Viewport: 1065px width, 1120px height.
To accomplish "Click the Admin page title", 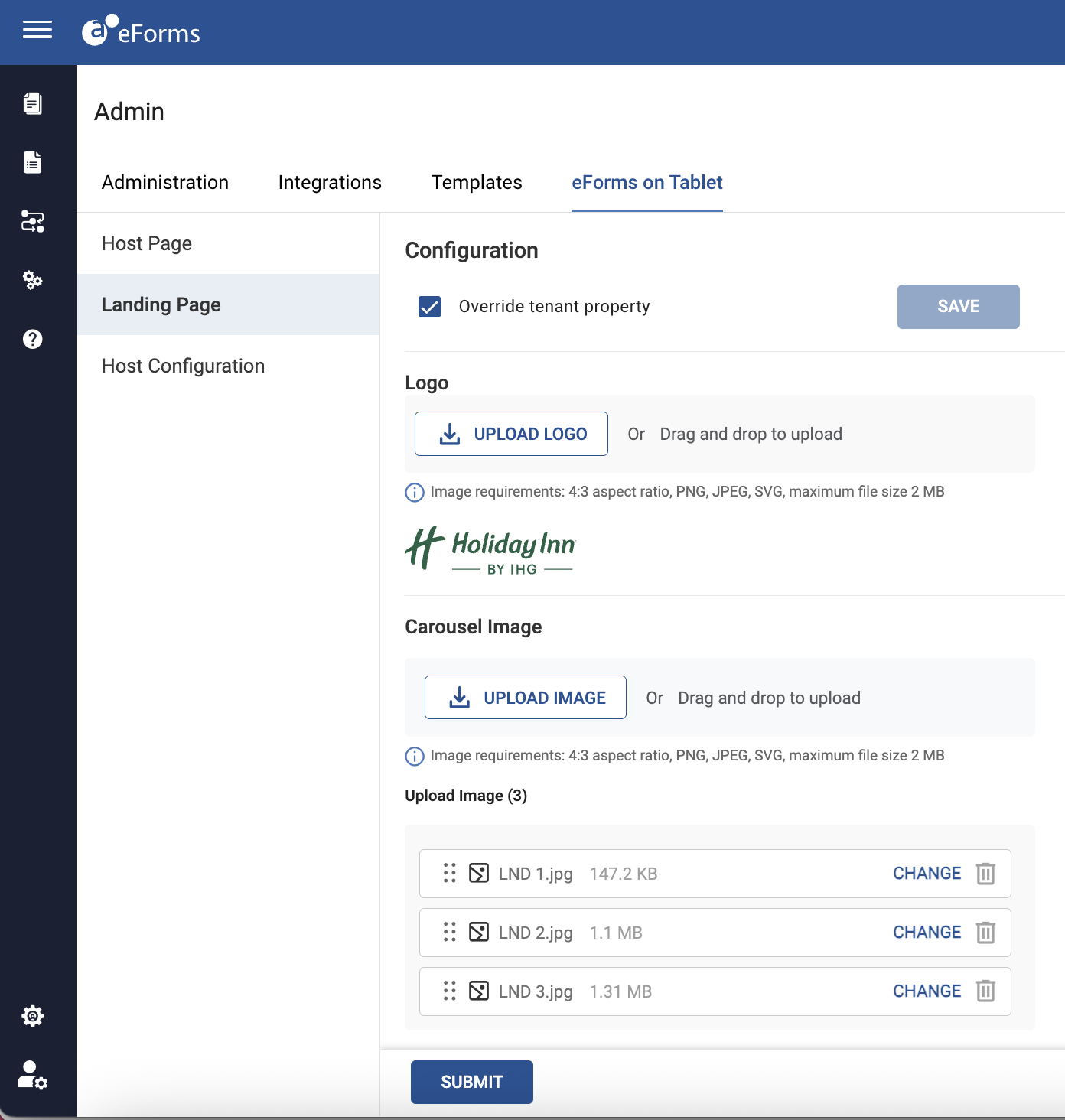I will (x=129, y=112).
